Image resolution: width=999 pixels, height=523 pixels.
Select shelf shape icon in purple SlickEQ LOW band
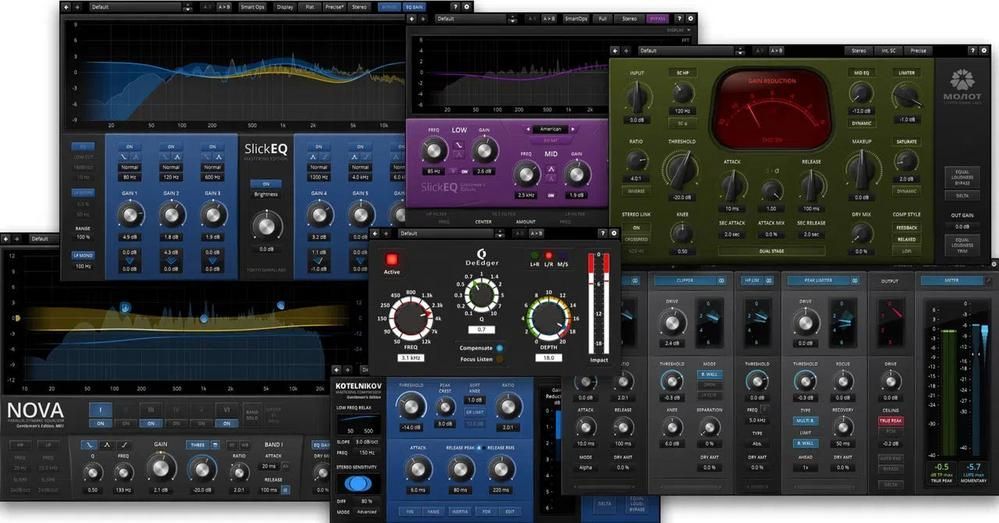(x=459, y=146)
